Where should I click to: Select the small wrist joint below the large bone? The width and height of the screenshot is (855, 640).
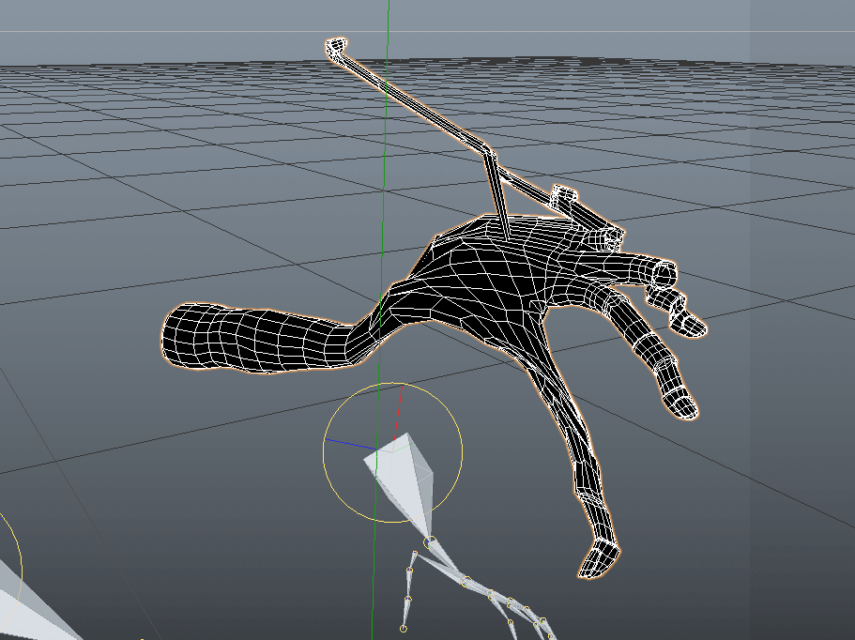(x=430, y=542)
